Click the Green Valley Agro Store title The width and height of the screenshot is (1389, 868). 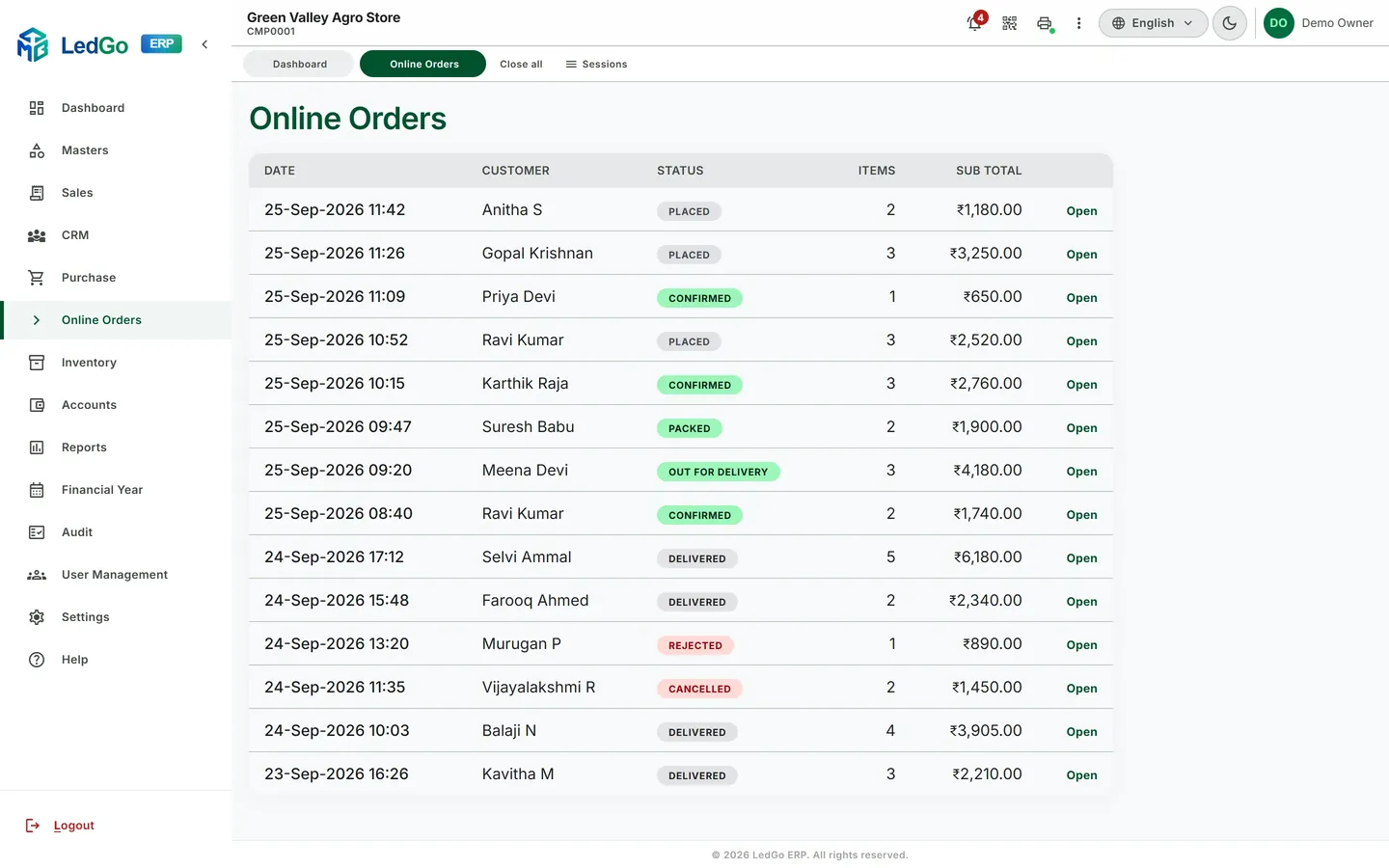pos(323,17)
